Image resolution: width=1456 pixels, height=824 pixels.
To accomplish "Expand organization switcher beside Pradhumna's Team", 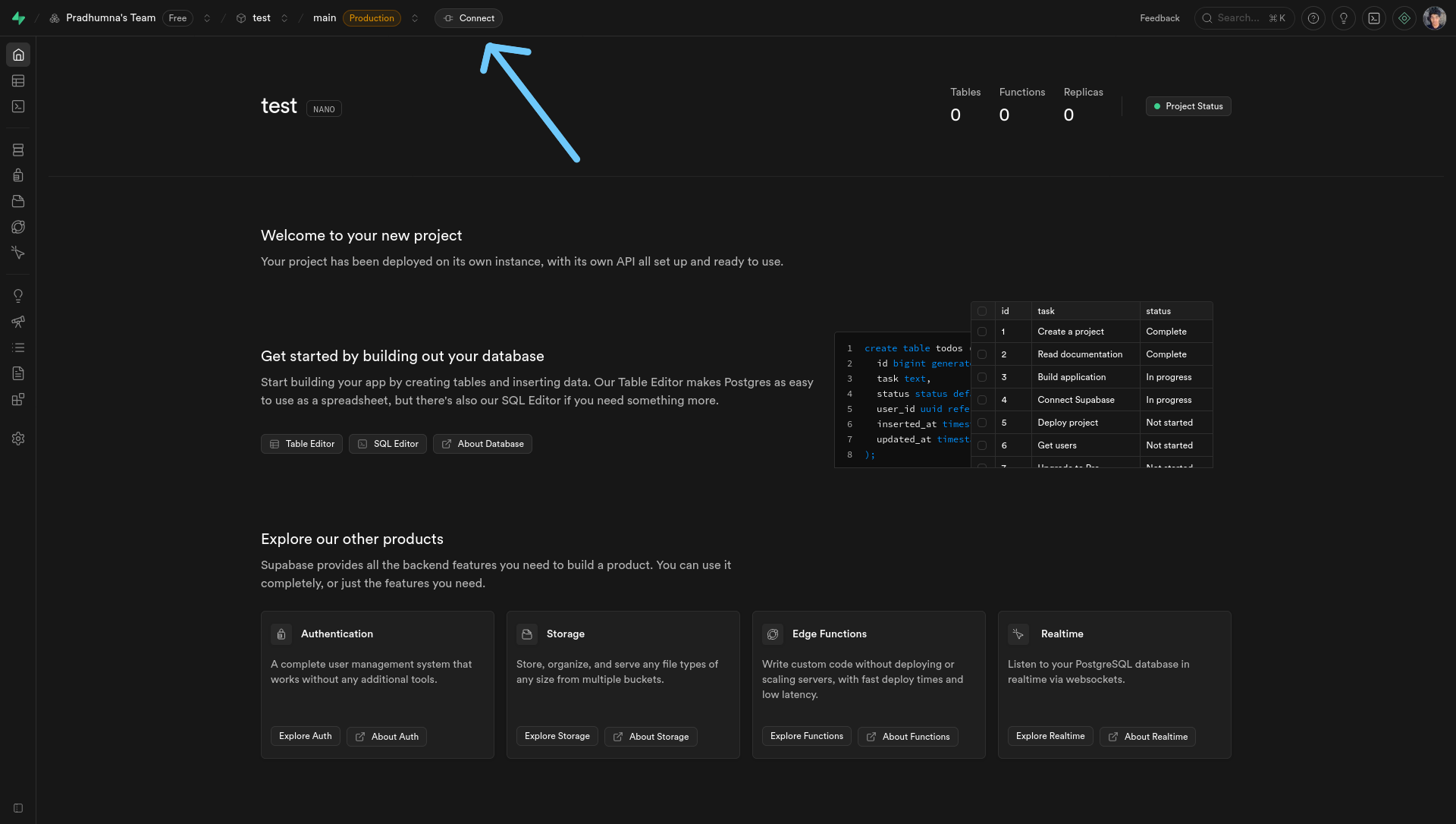I will (207, 18).
